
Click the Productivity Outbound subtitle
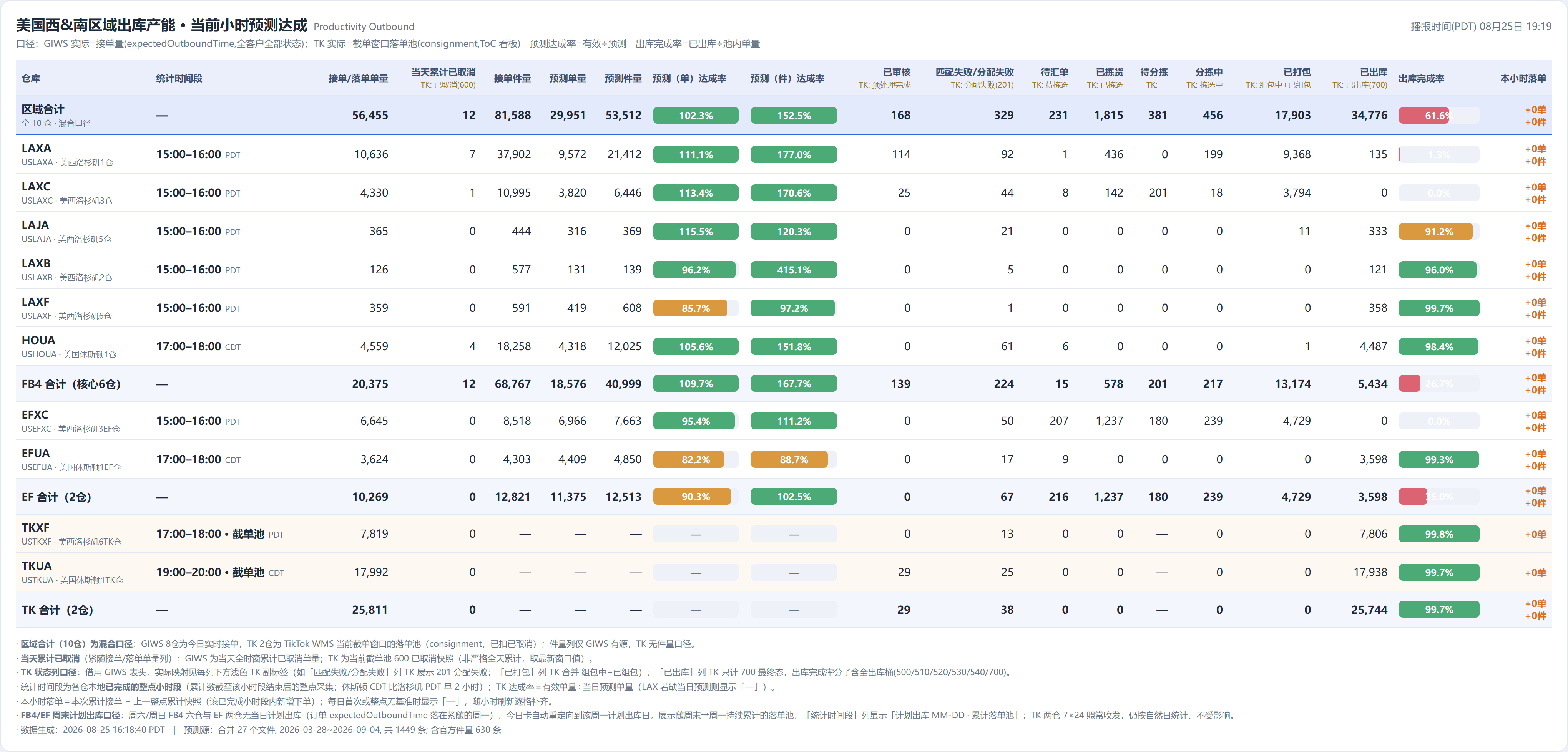pyautogui.click(x=364, y=26)
